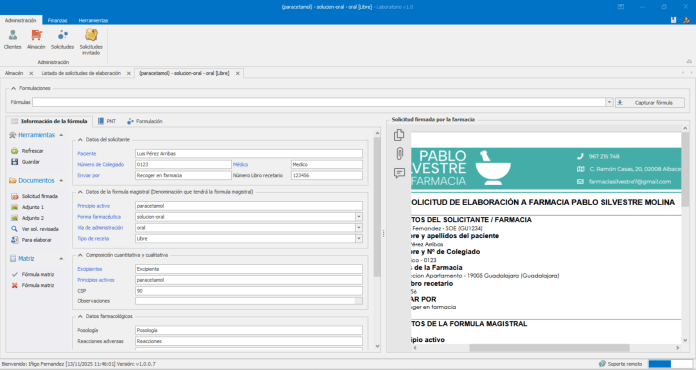This screenshot has width=696, height=370.
Task: Switch to Listado de solicitudes de elaboración tab
Action: (81, 73)
